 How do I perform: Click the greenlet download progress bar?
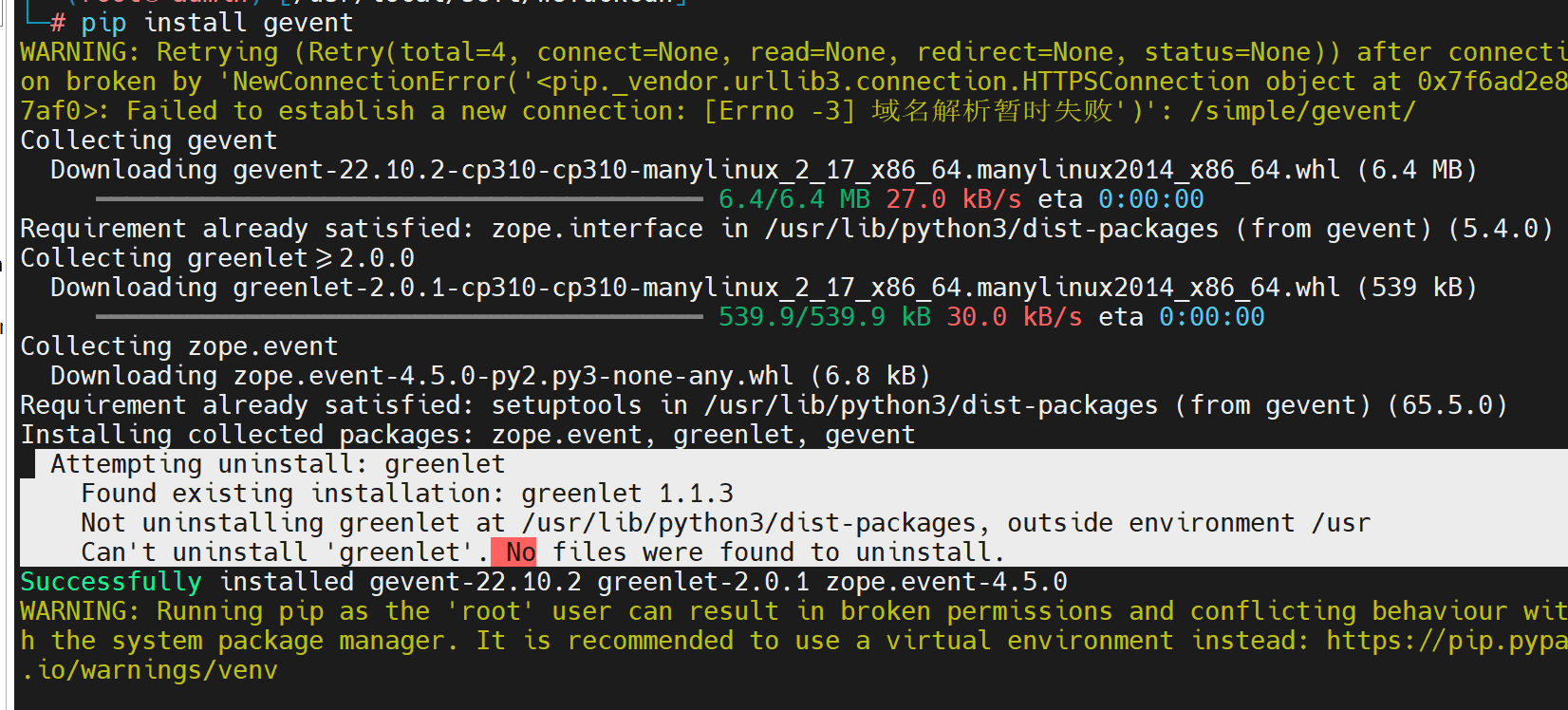click(400, 317)
